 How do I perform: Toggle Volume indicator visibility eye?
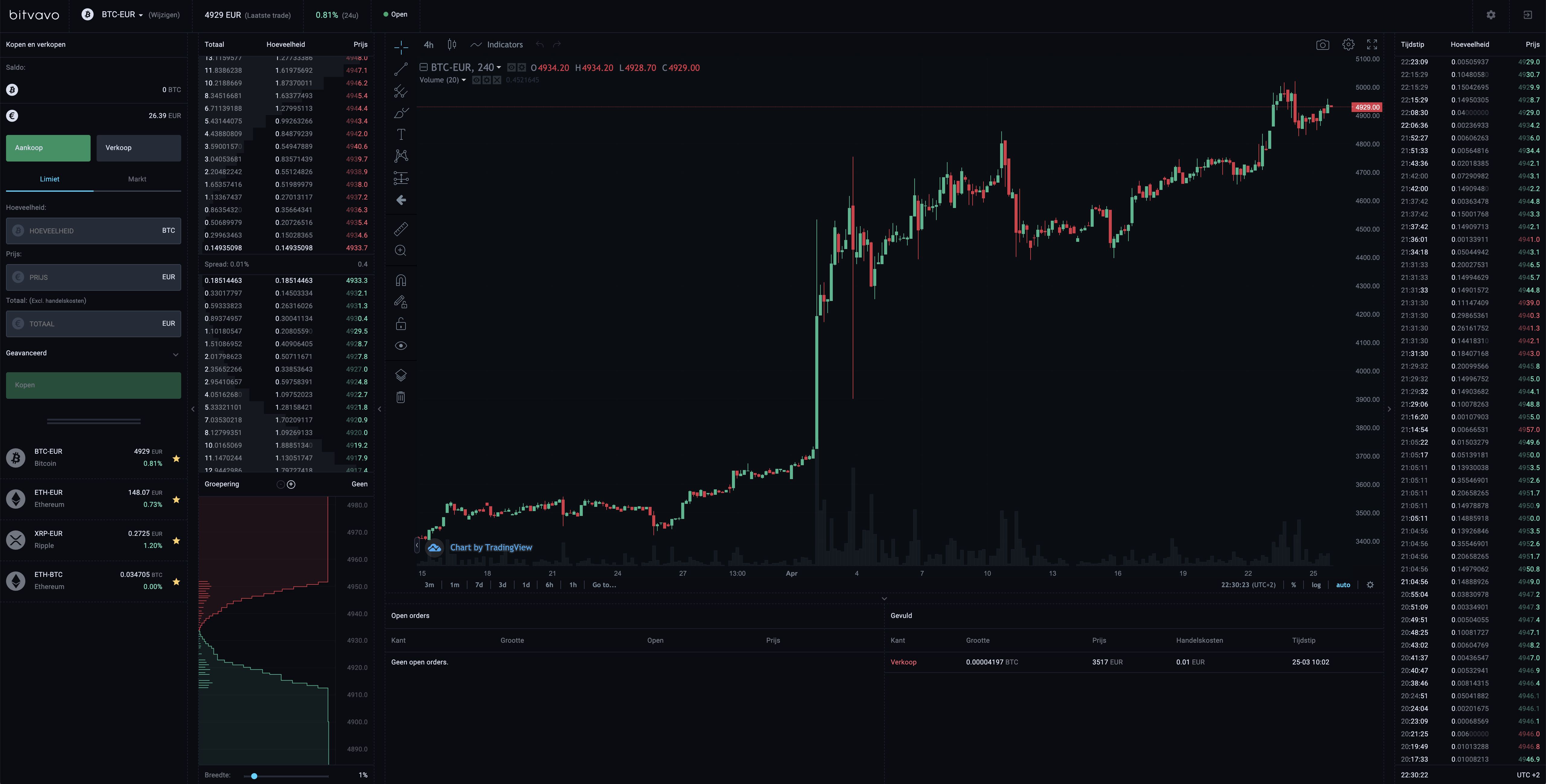tap(476, 80)
